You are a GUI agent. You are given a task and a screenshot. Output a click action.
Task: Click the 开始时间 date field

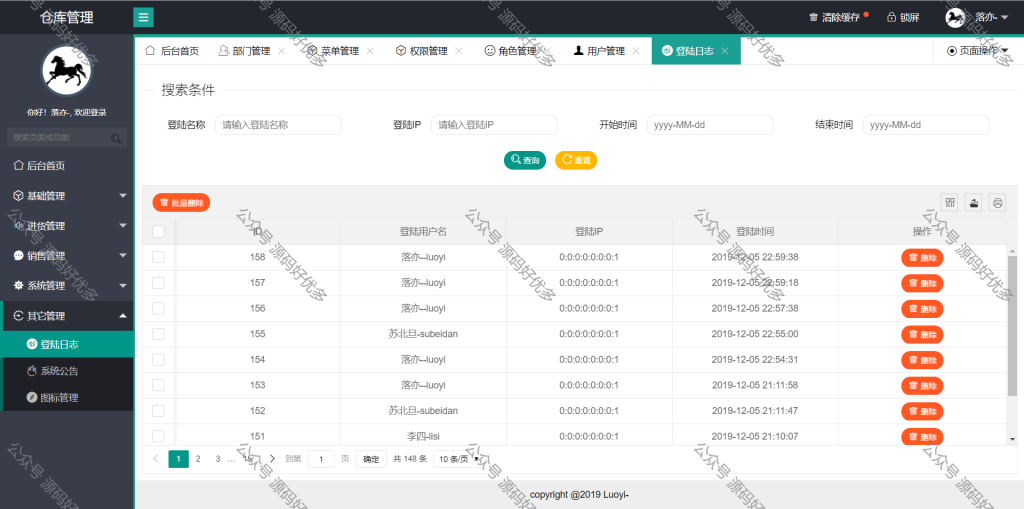[710, 125]
